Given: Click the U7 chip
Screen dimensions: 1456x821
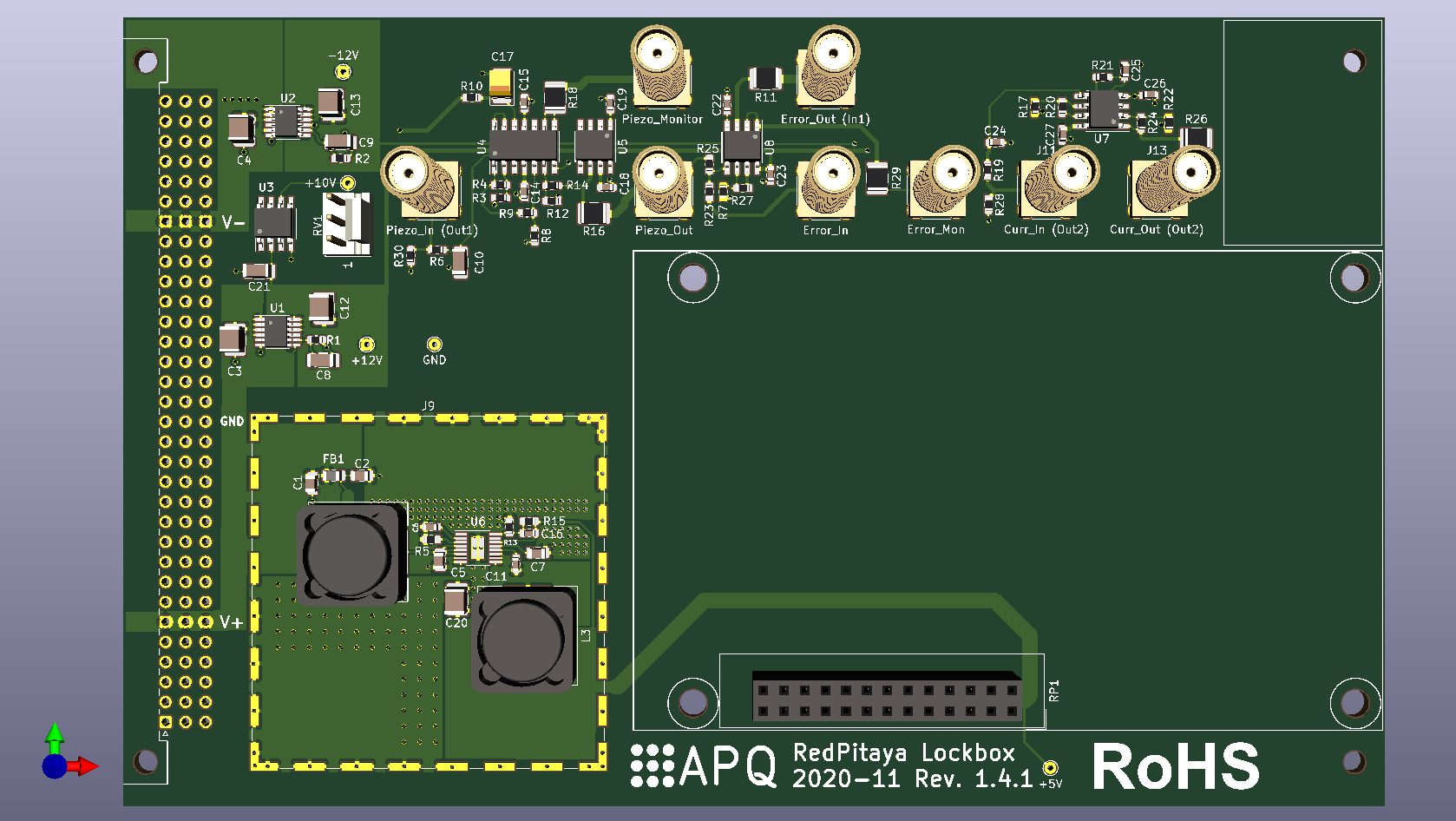Looking at the screenshot, I should 1105,110.
